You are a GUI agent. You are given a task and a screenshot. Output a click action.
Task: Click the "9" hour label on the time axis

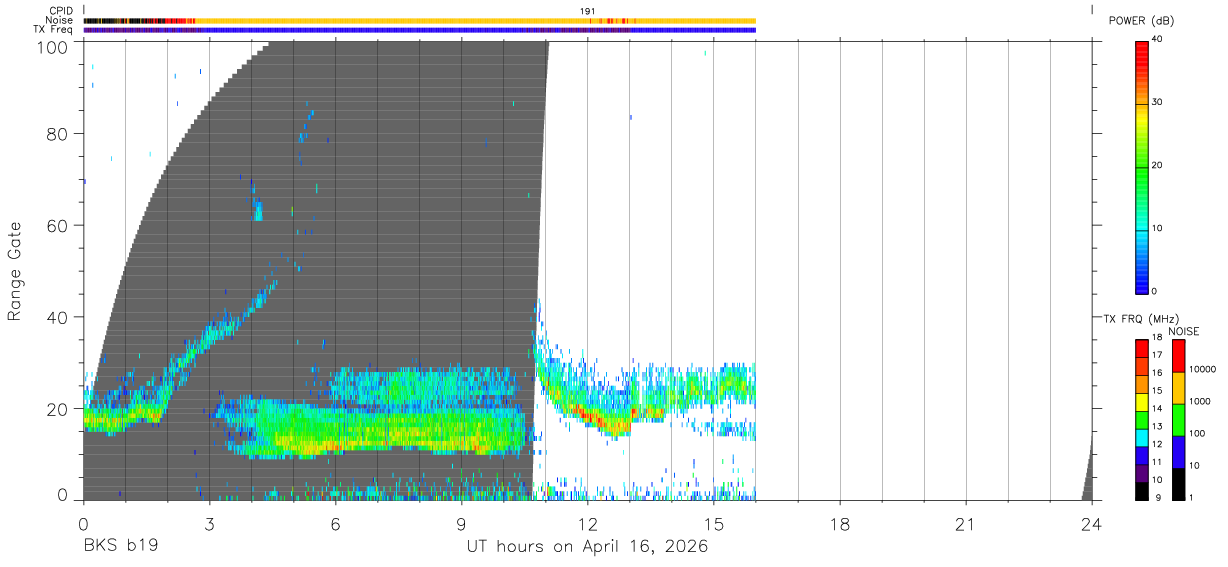click(461, 524)
